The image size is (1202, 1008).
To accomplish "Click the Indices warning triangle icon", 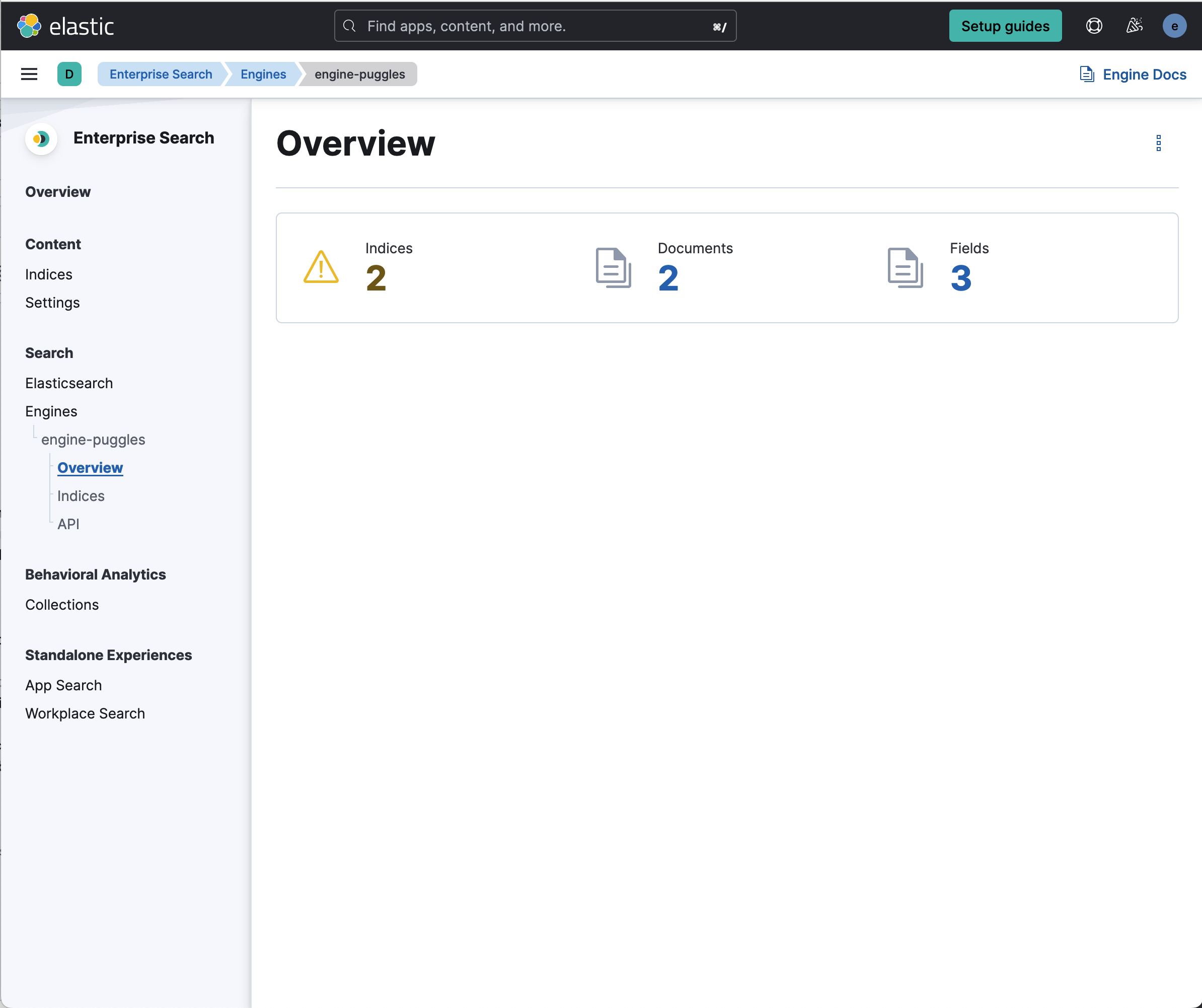I will 321,267.
